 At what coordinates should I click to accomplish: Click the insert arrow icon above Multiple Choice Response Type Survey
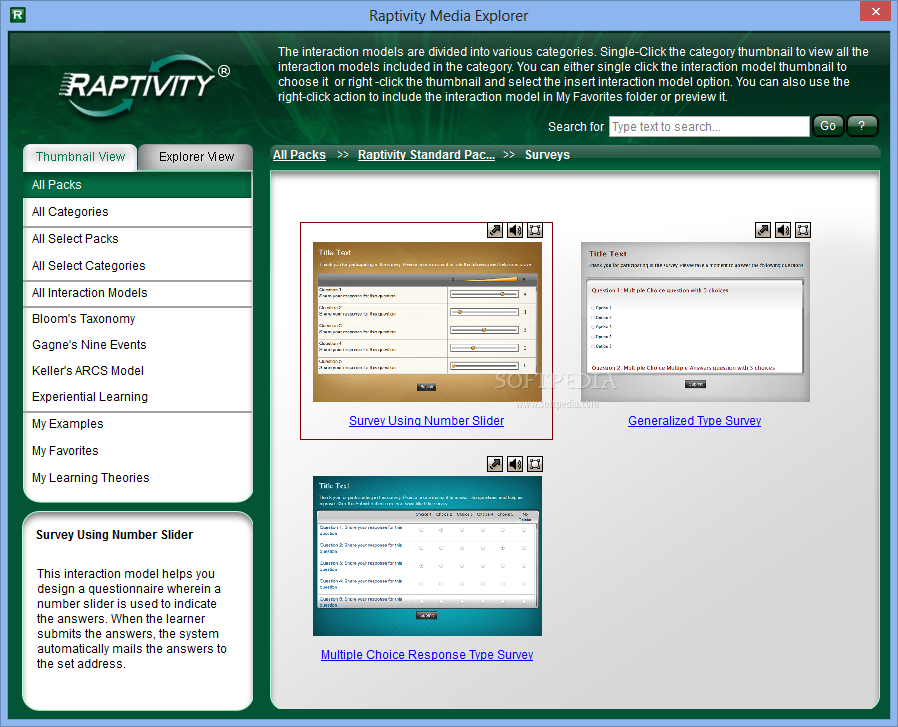click(x=495, y=464)
